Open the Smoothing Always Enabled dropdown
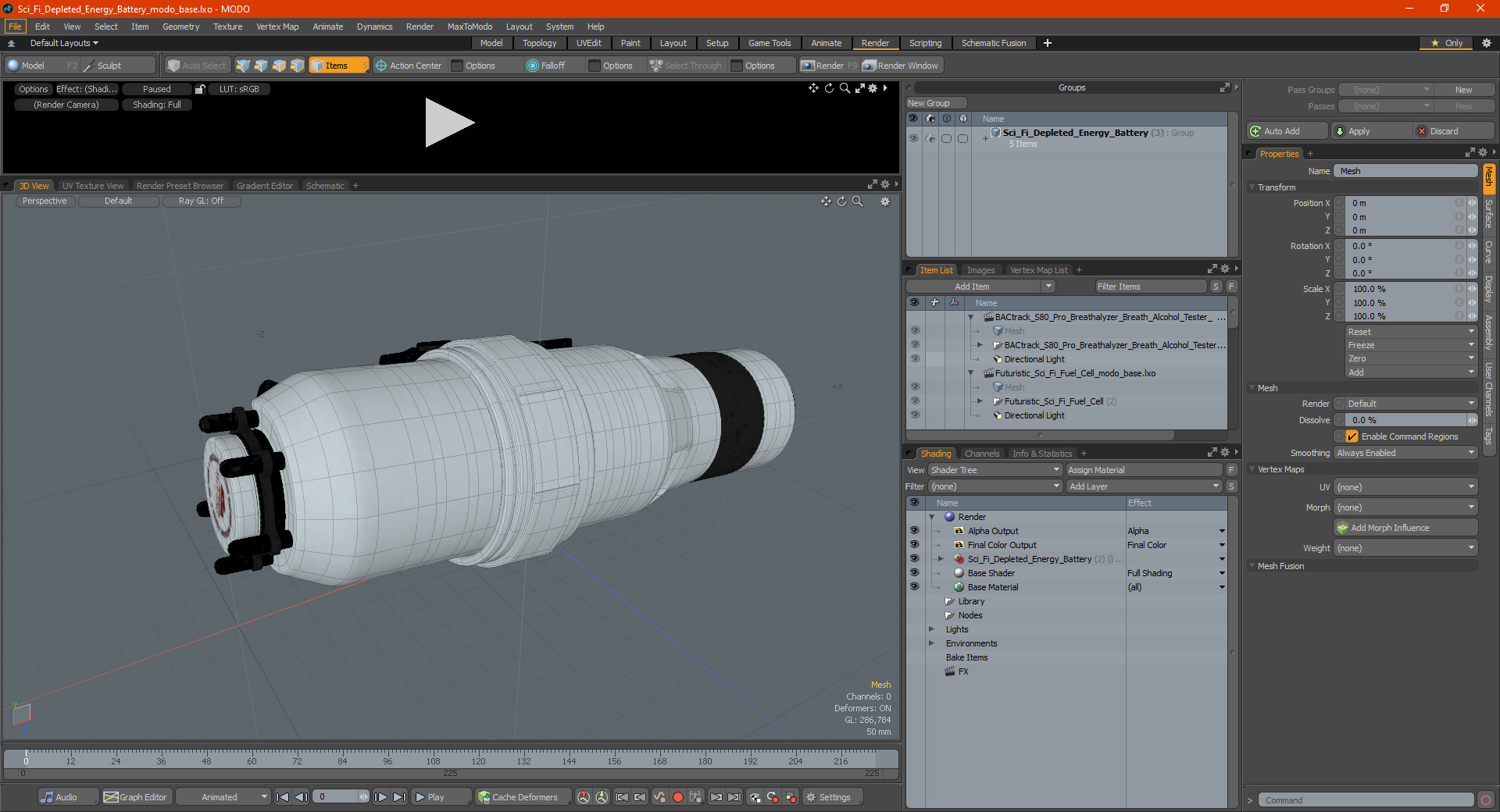The height and width of the screenshot is (812, 1500). (x=1405, y=453)
